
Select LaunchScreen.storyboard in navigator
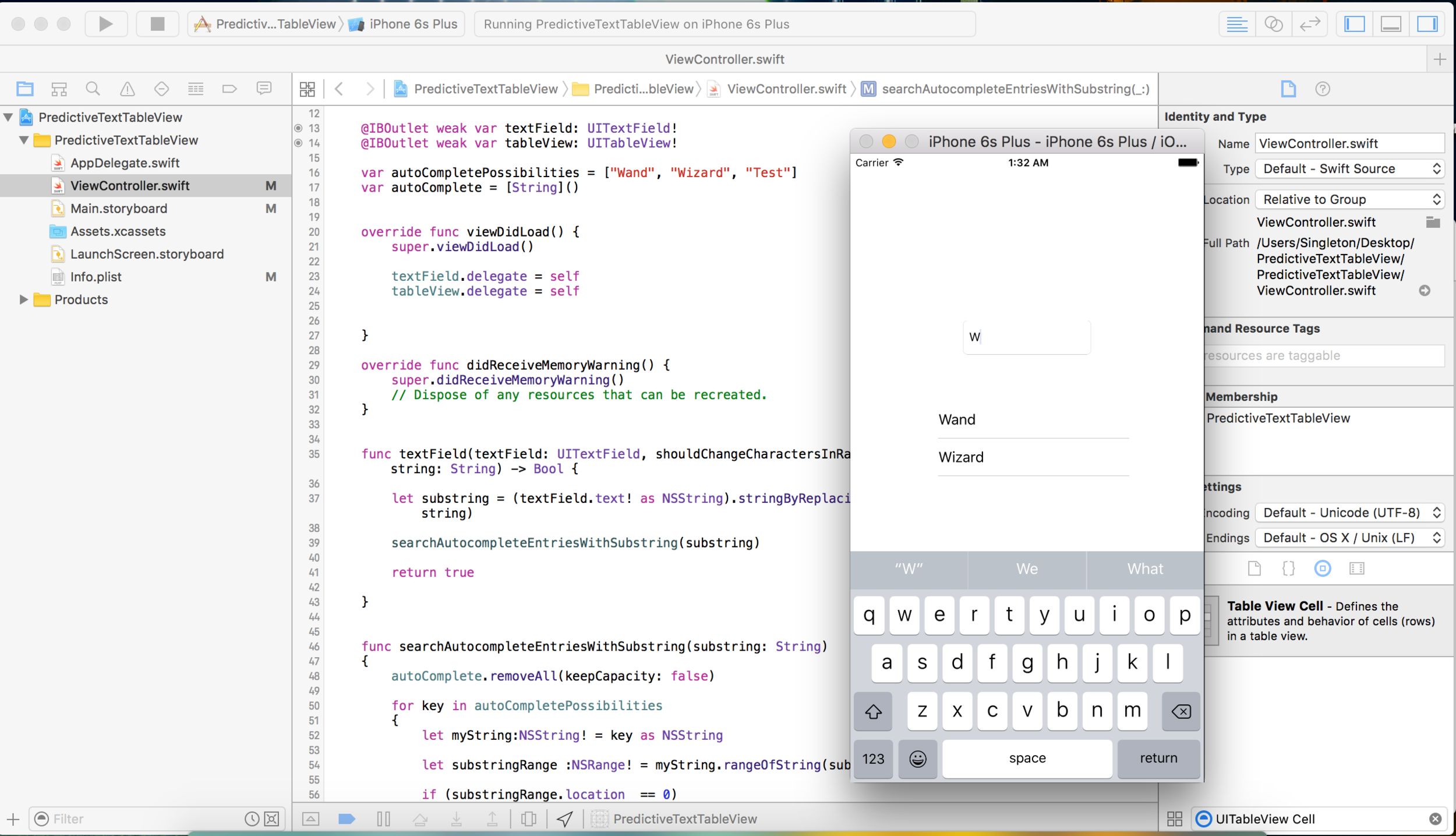coord(147,254)
